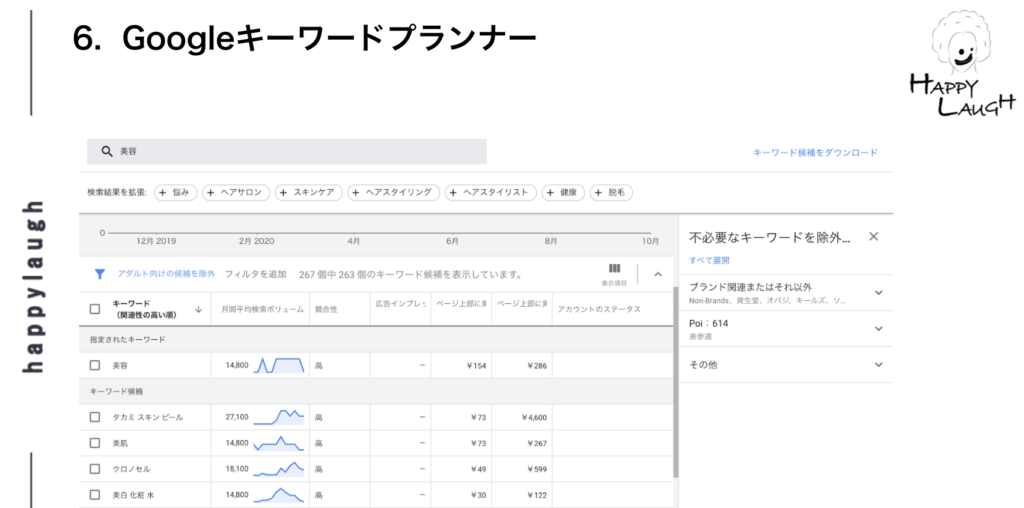The height and width of the screenshot is (508, 1024).
Task: Click the ¥4,600 bid value
Action: tap(534, 417)
